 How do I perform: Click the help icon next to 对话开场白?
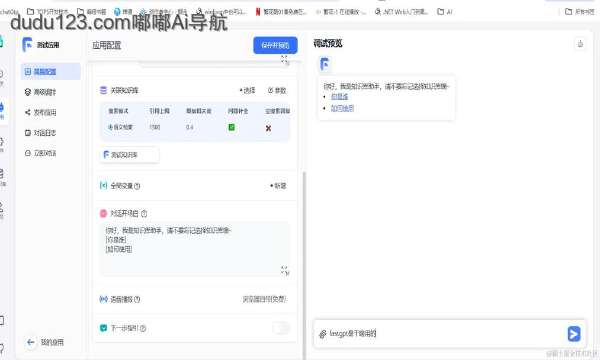[x=144, y=213]
